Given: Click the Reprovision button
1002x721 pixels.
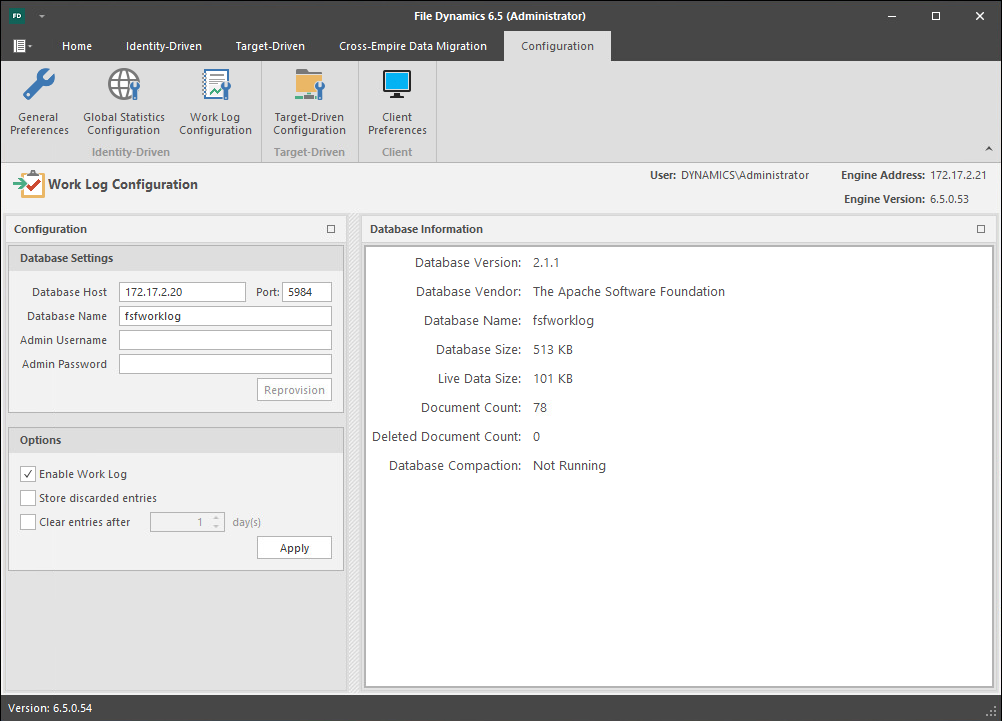Looking at the screenshot, I should tap(294, 390).
